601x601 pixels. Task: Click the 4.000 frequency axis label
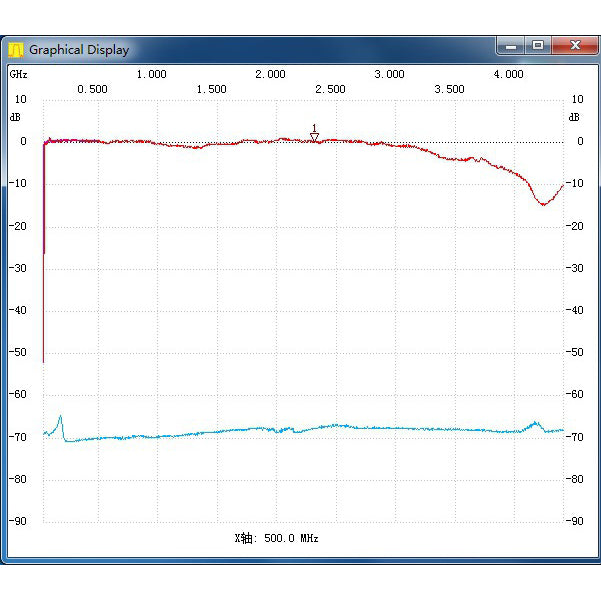[508, 74]
